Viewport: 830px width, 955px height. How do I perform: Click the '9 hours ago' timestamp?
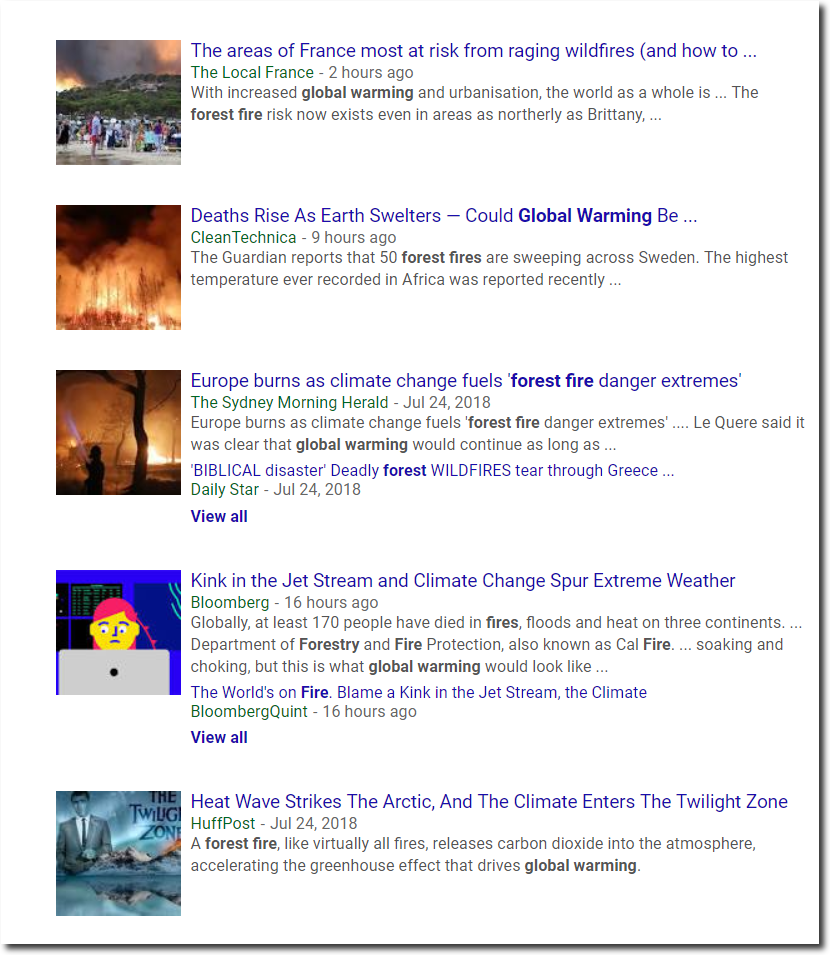(x=354, y=238)
